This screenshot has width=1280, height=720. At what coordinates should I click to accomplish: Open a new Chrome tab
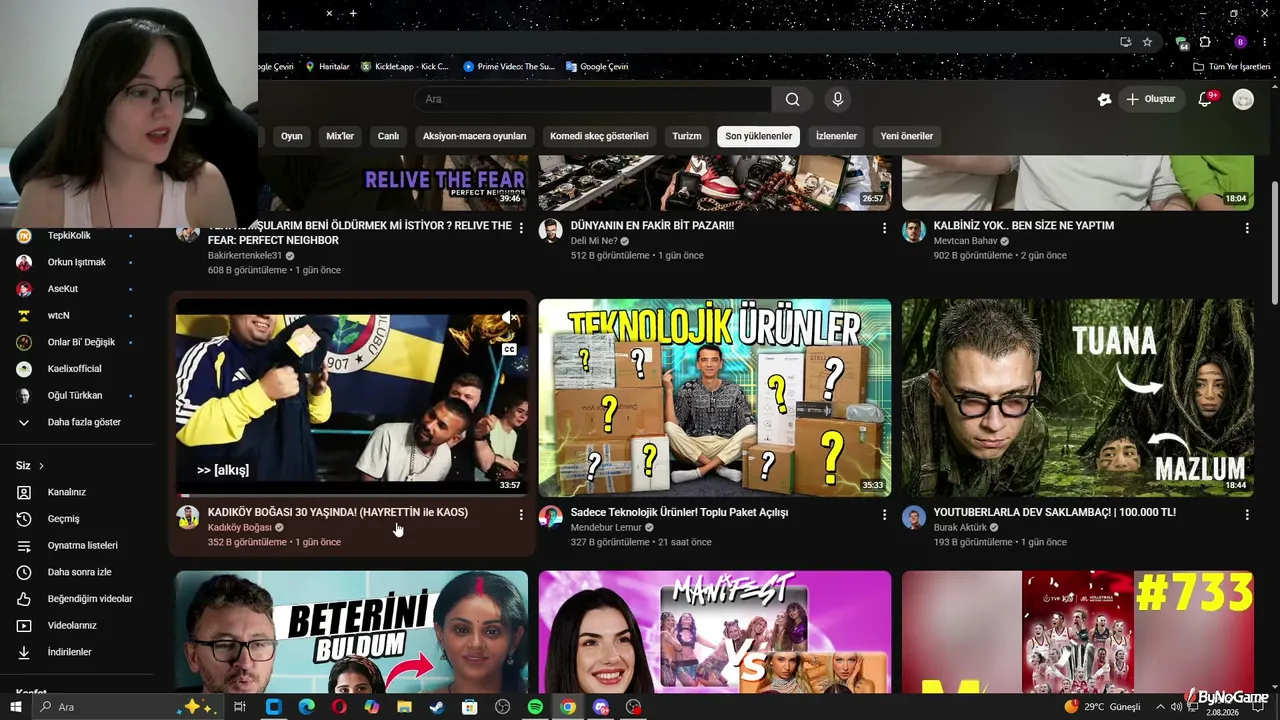point(353,13)
